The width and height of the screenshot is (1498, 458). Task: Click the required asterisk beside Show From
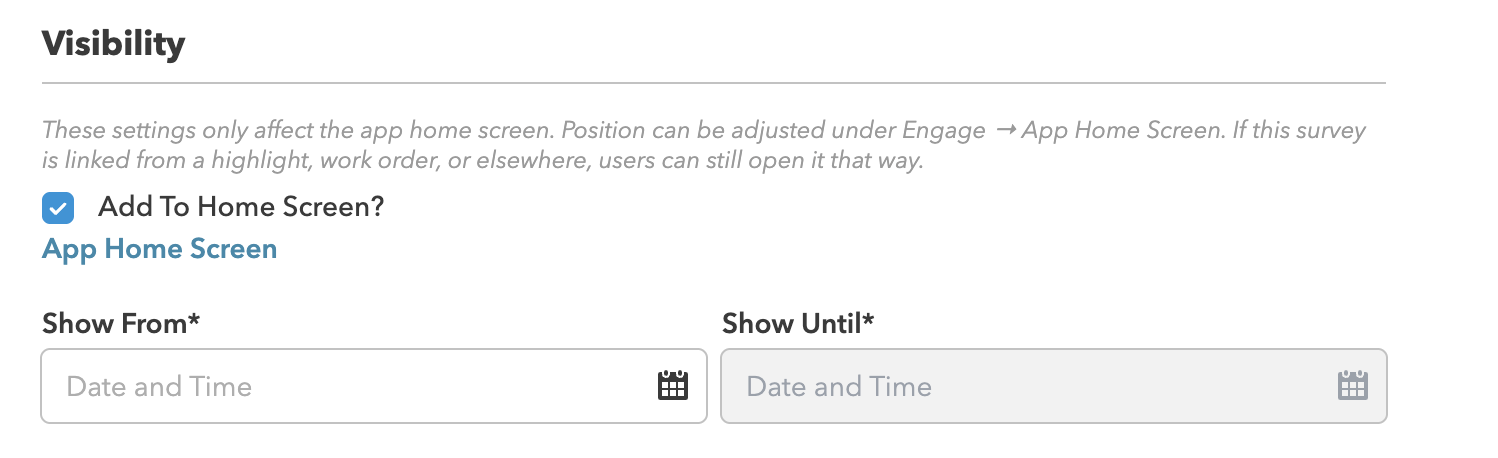pos(194,320)
